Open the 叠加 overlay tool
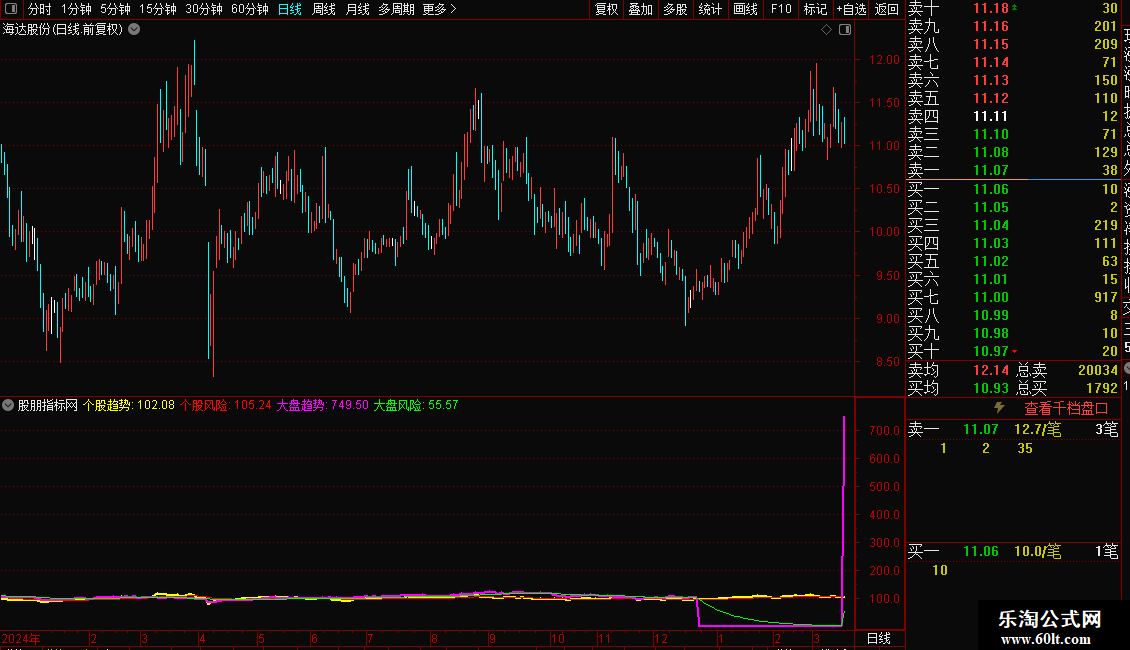This screenshot has height=650, width=1130. [x=641, y=9]
